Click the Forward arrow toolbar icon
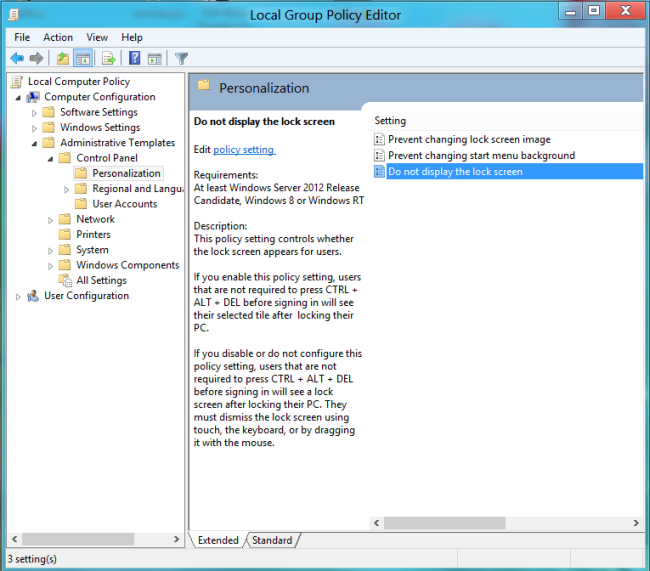 [x=36, y=58]
